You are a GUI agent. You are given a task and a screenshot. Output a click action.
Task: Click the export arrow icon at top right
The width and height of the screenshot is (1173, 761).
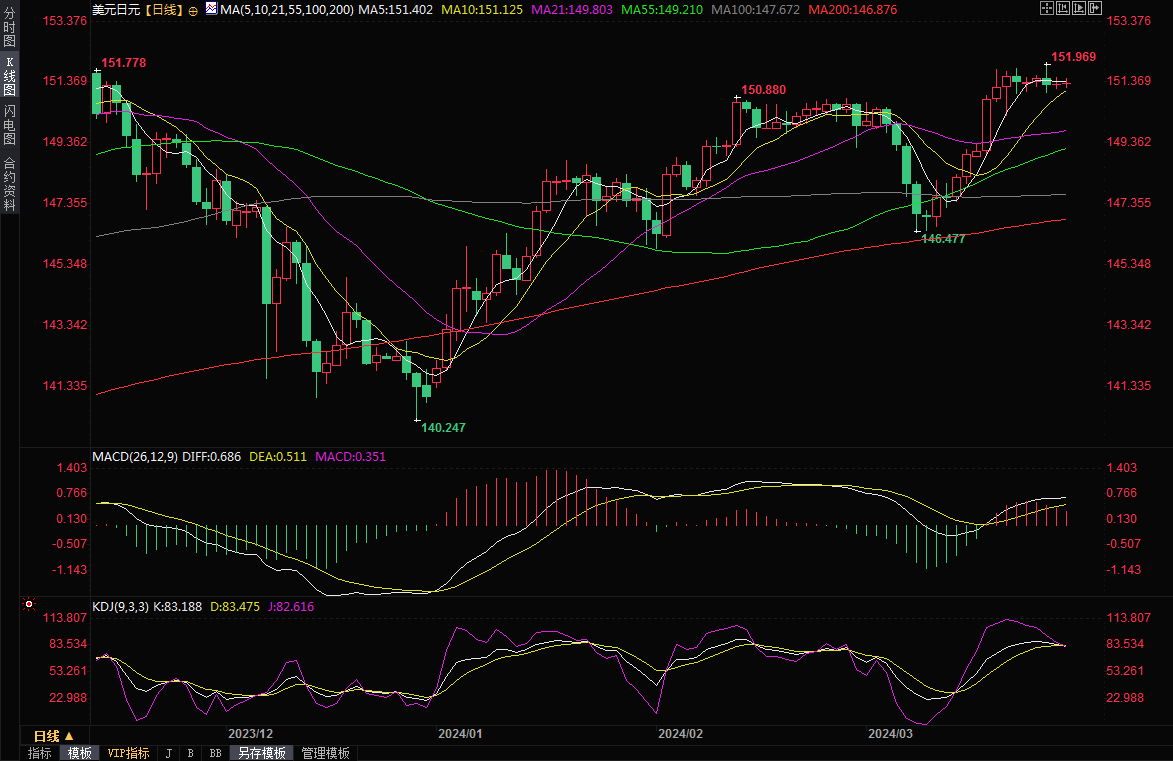pyautogui.click(x=1095, y=8)
